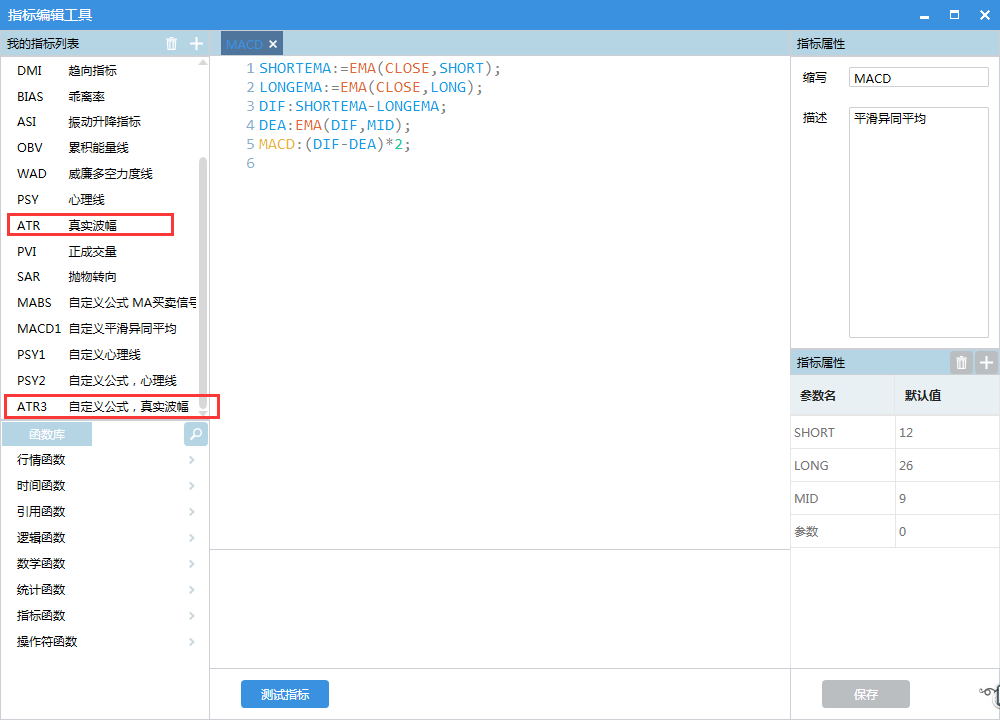Viewport: 1000px width, 720px height.
Task: Close the MACD editor tab
Action: [273, 44]
